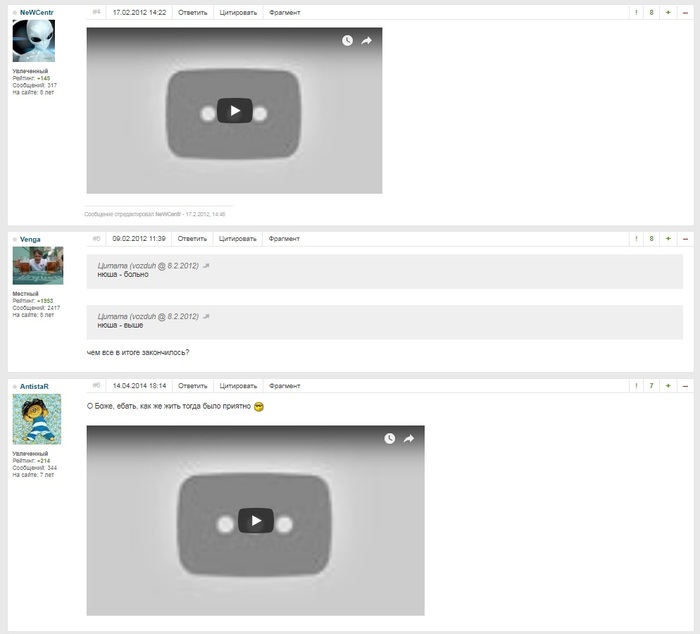Click rating score 8 on NeWCentr's post
This screenshot has width=700, height=634.
click(x=651, y=13)
